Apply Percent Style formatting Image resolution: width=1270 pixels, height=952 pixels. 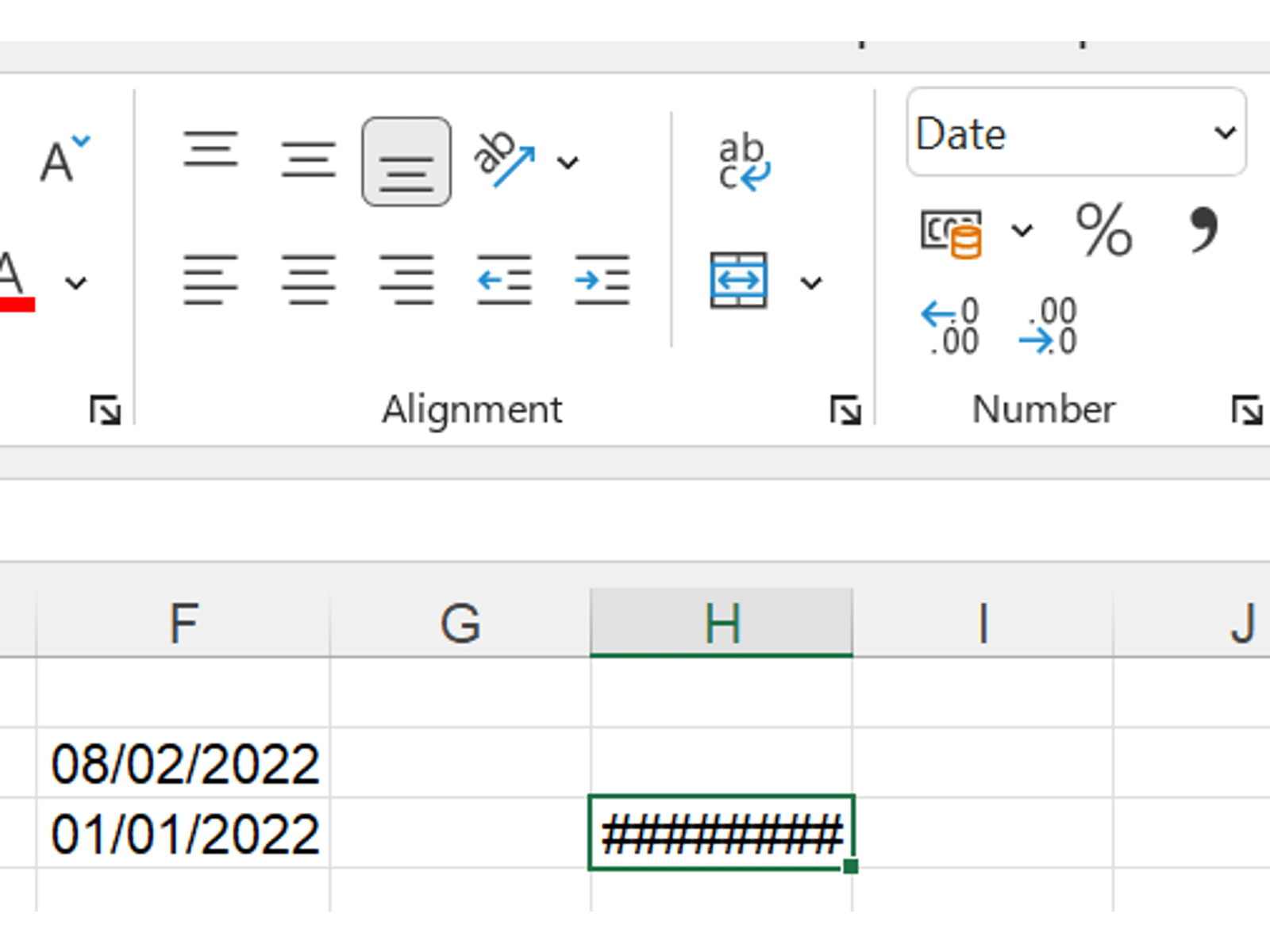coord(1103,230)
